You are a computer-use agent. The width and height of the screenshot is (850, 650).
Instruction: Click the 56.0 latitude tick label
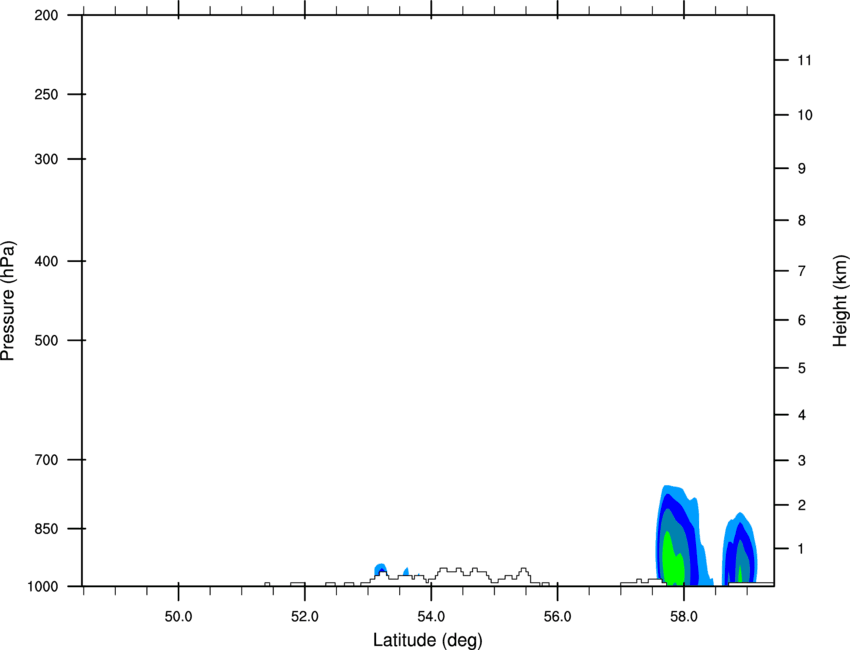coord(557,617)
